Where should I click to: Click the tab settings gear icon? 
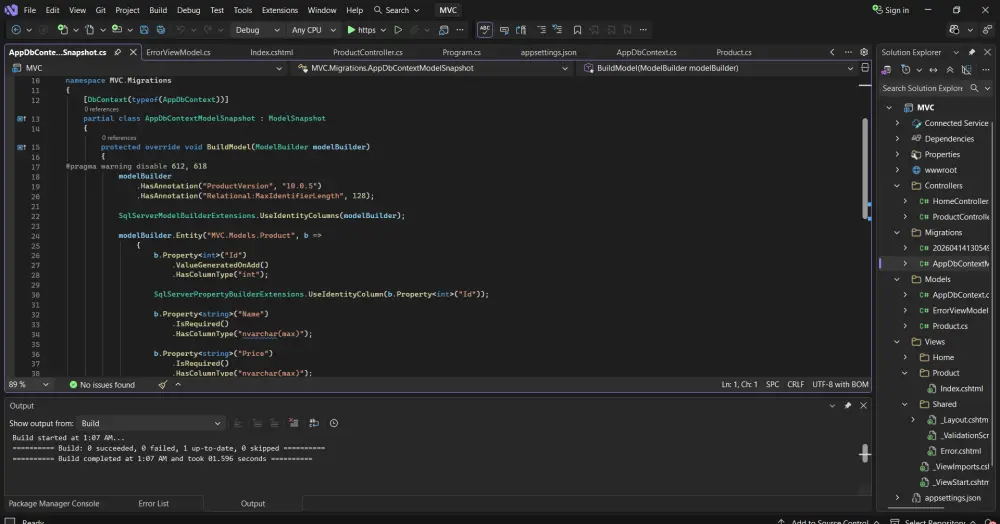tap(864, 52)
